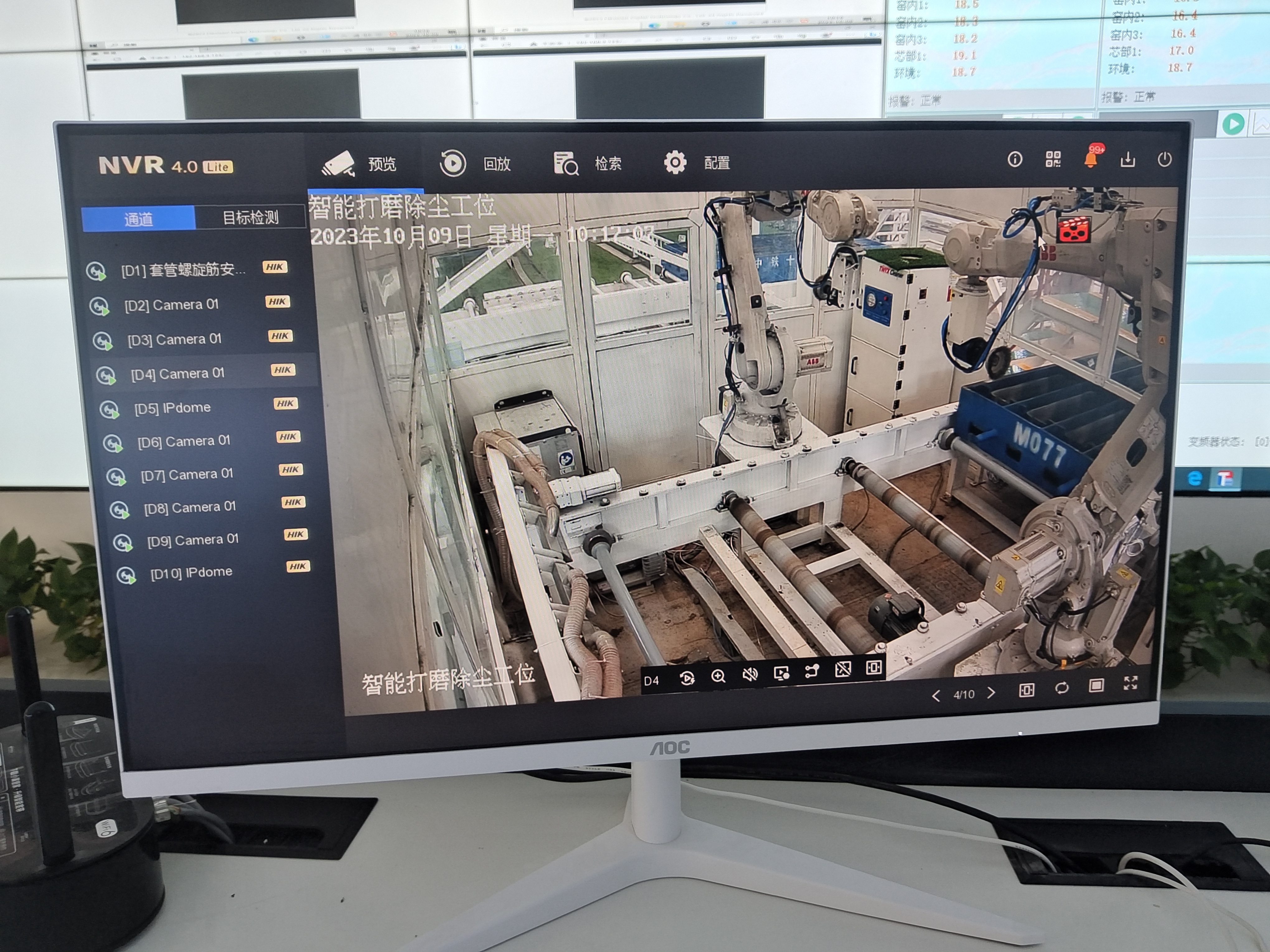1270x952 pixels.
Task: Click the fit-window icon in D4 toolbar
Action: point(874,667)
